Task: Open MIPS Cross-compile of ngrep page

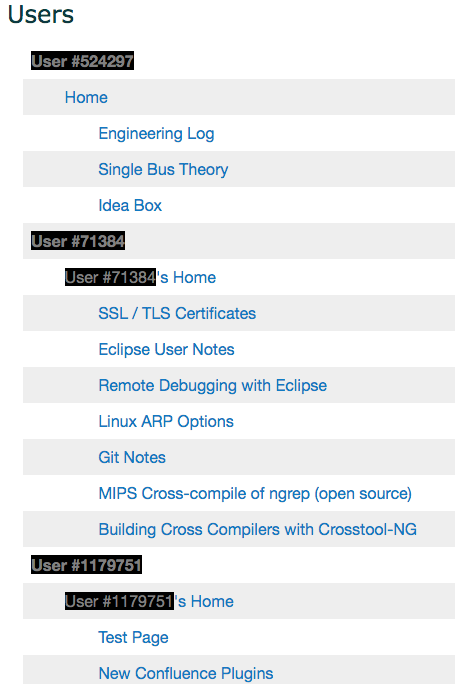Action: click(x=255, y=493)
